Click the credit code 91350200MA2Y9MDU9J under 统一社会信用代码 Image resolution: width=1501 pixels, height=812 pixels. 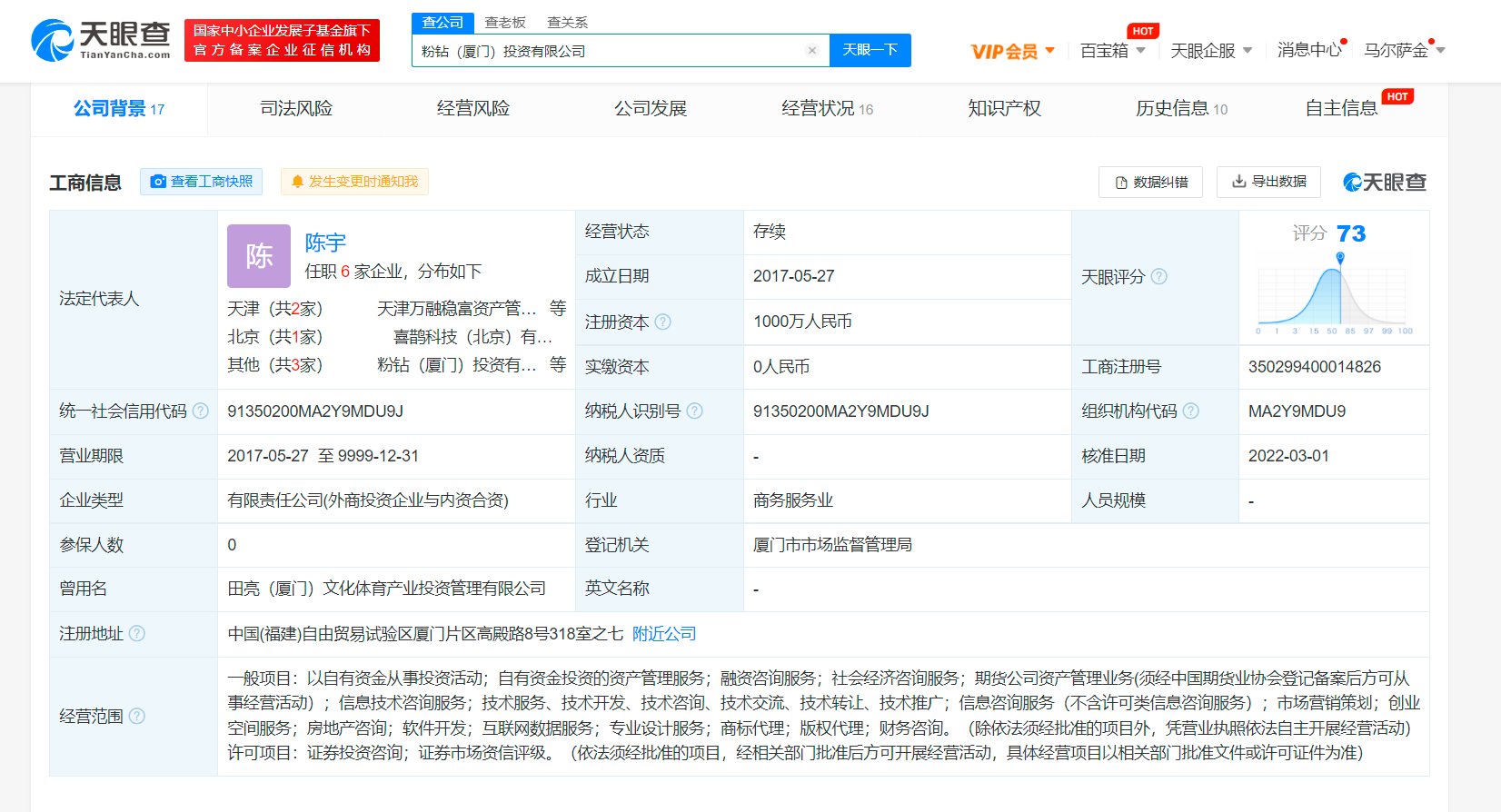315,411
